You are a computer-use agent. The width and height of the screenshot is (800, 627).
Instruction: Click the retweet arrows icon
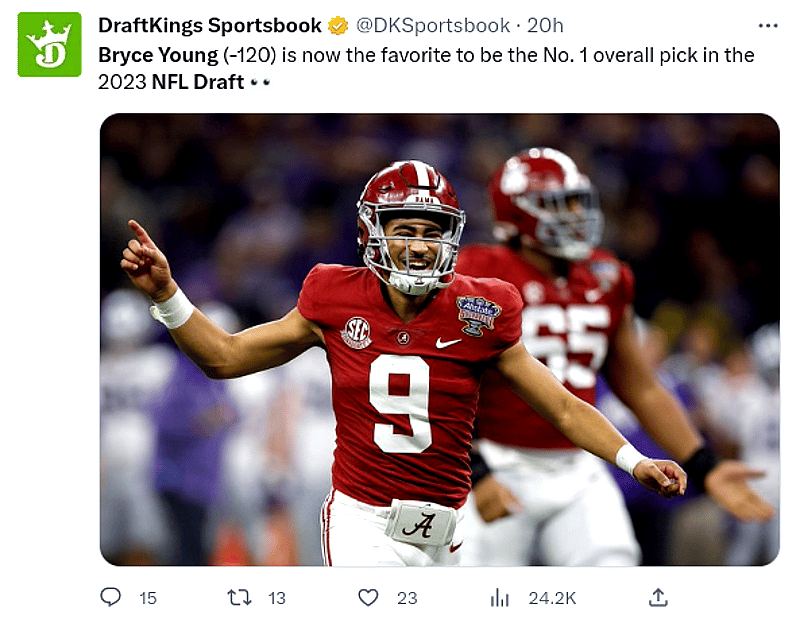point(240,597)
